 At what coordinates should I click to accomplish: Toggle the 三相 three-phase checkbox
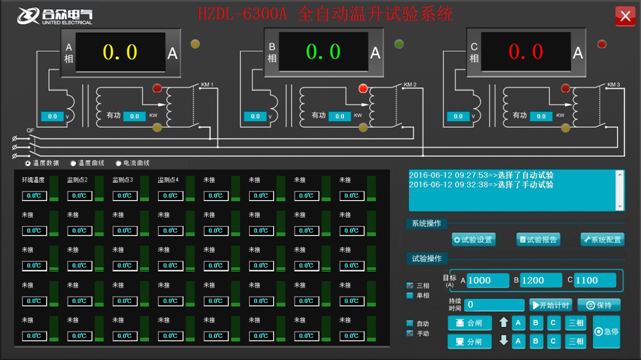tap(410, 285)
